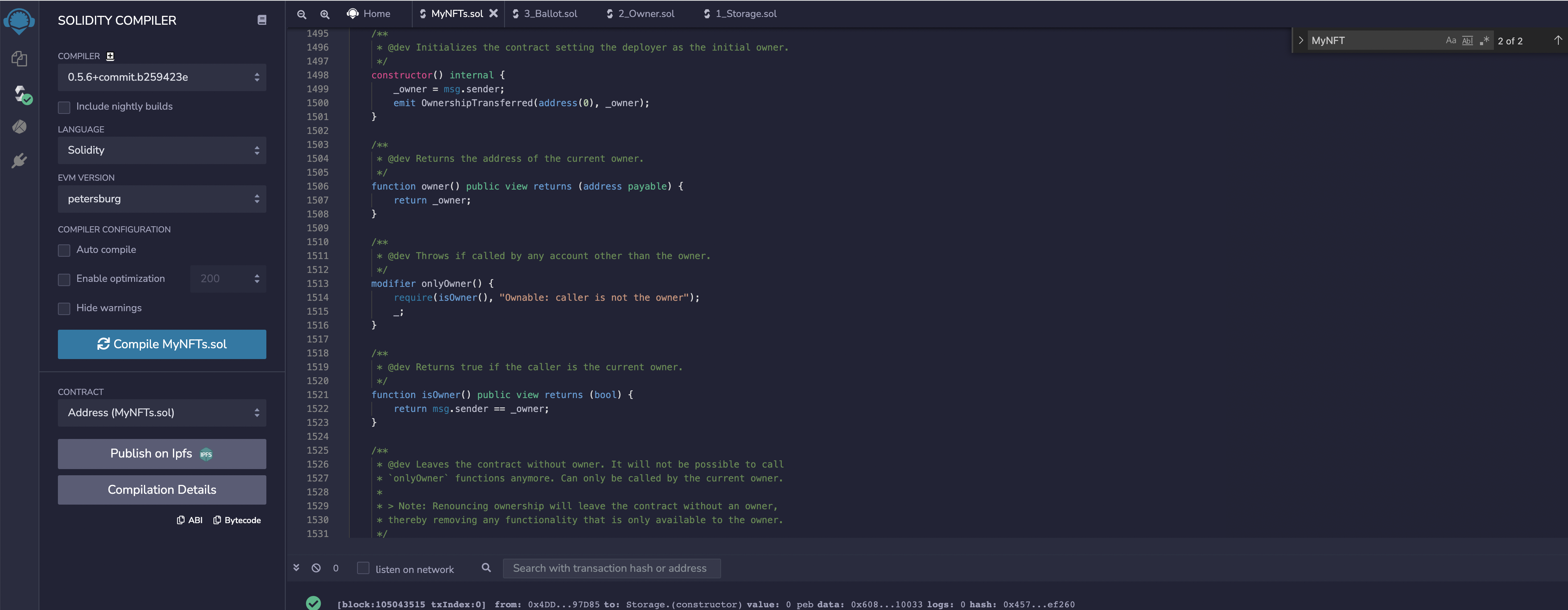The height and width of the screenshot is (610, 1568).
Task: Select the Solidity compiler sidebar icon
Action: click(21, 94)
